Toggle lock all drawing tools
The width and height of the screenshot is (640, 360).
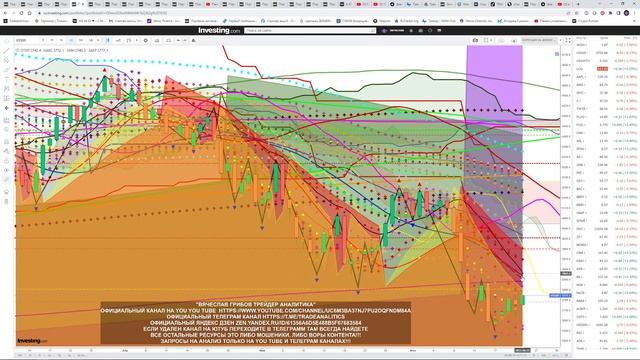6,161
